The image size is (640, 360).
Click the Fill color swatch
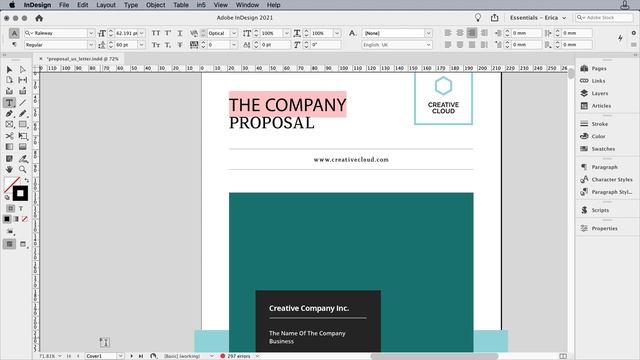pyautogui.click(x=12, y=185)
